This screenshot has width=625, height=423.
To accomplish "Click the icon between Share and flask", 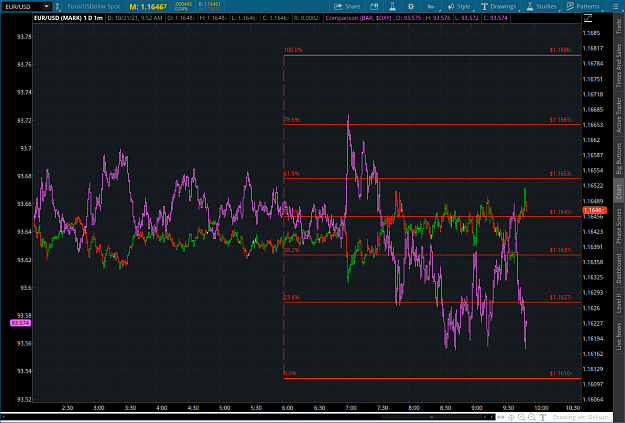I will coord(374,6).
